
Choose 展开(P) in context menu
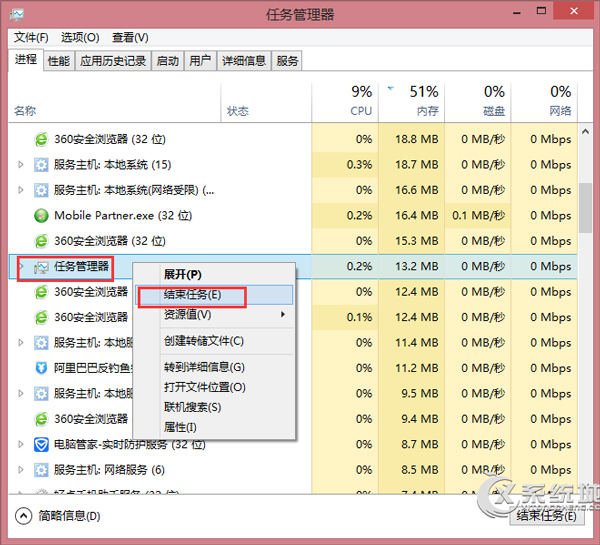[214, 275]
